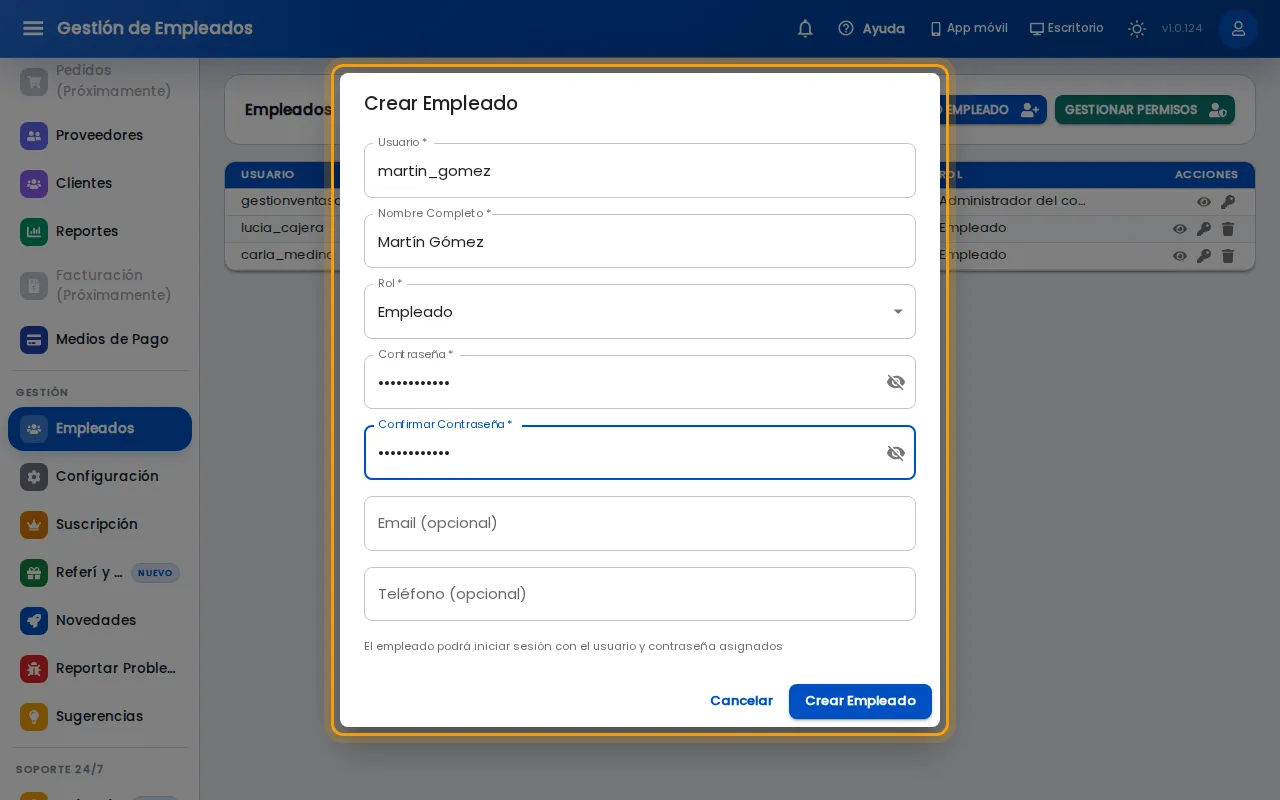Delete lucia_cajera with the trash icon
1280x800 pixels.
pos(1228,229)
